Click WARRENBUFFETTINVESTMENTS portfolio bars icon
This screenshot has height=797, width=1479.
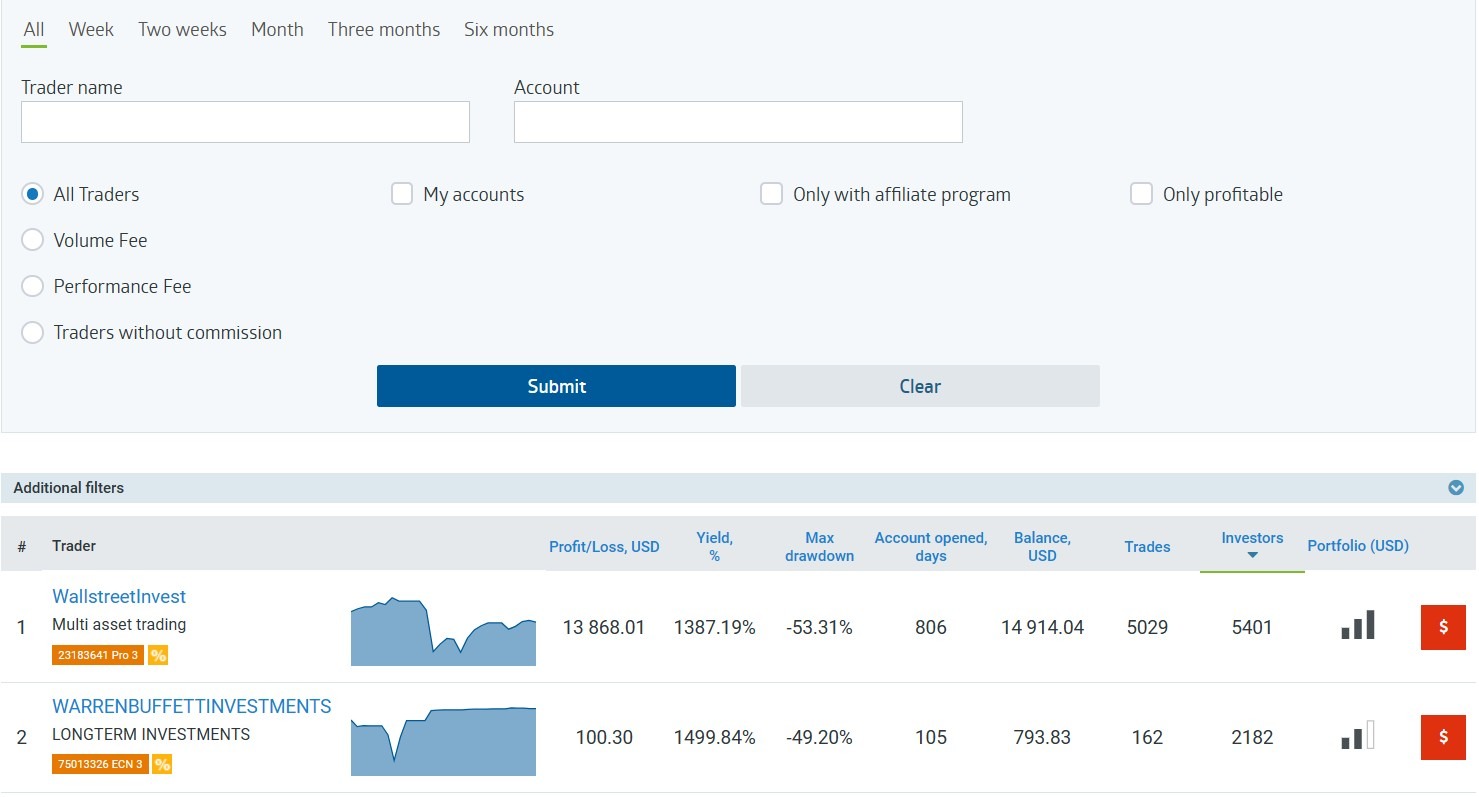pos(1358,736)
